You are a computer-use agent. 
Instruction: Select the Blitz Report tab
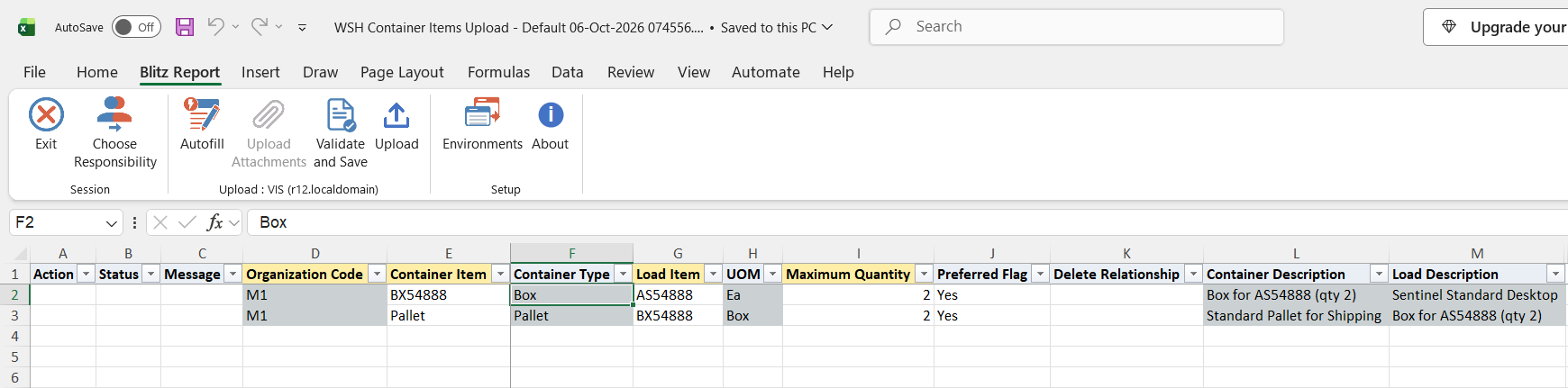tap(179, 72)
